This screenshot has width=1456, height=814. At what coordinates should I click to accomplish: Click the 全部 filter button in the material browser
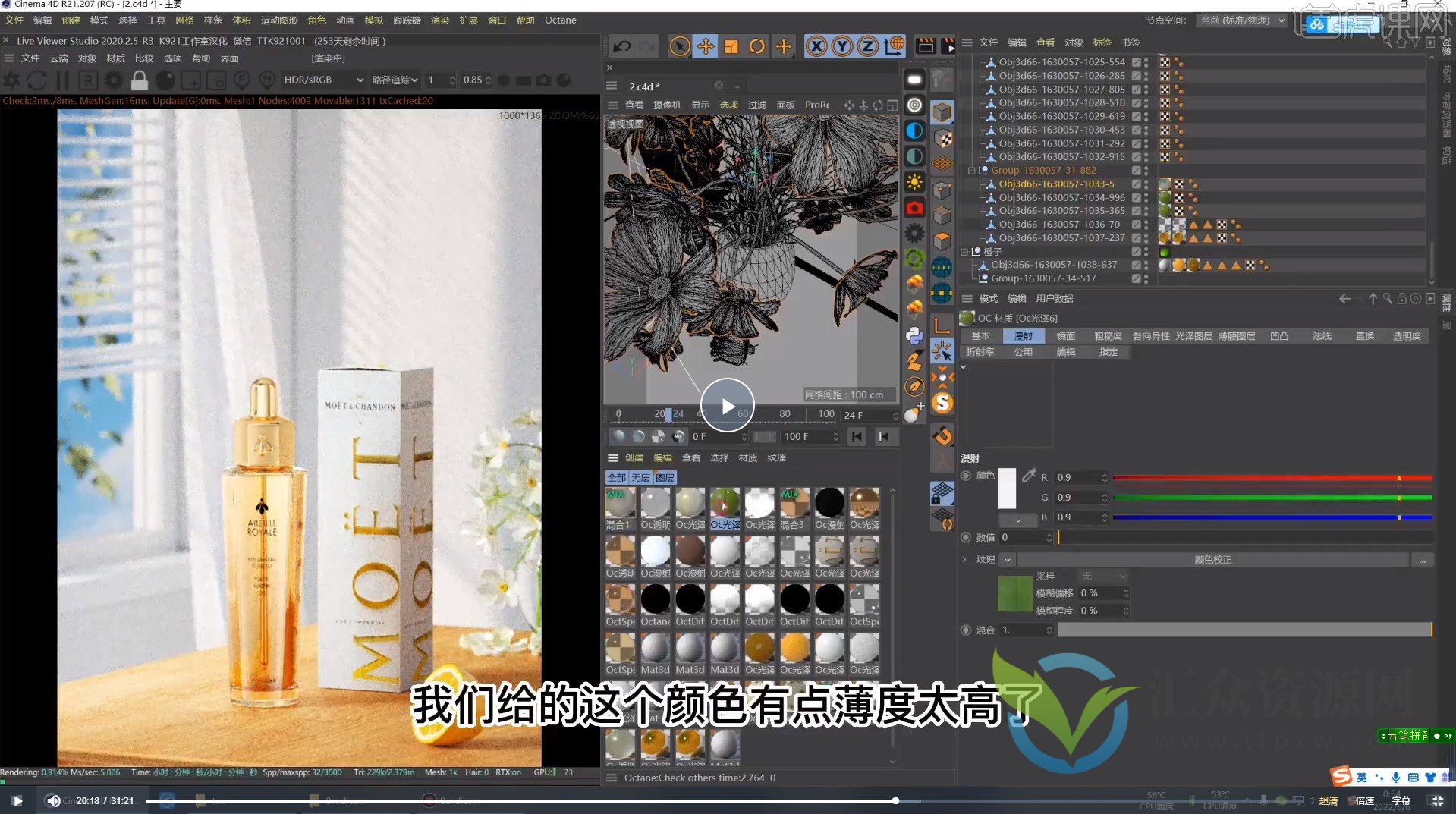[x=618, y=477]
